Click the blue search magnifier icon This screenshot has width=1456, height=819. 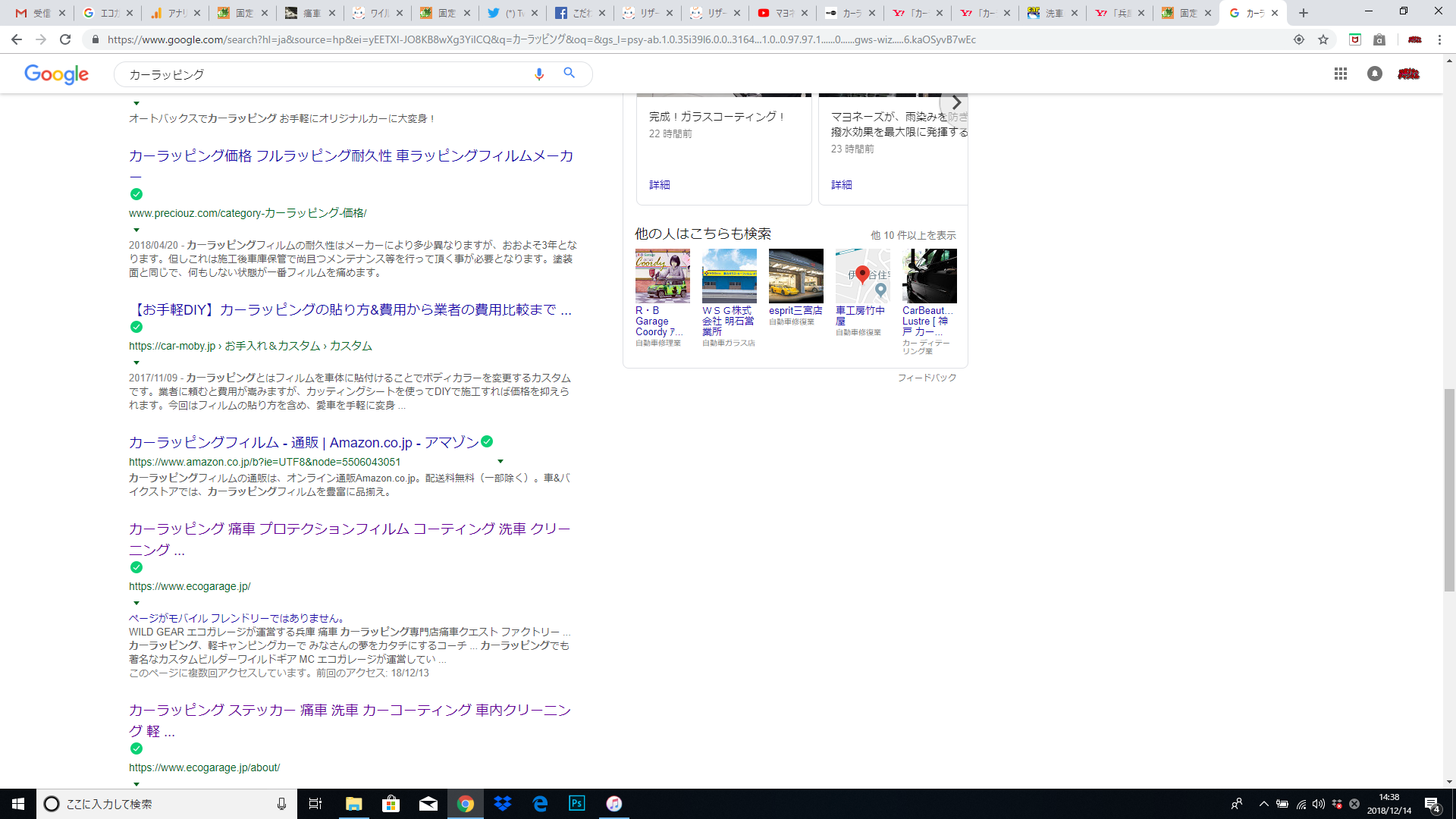tap(569, 74)
